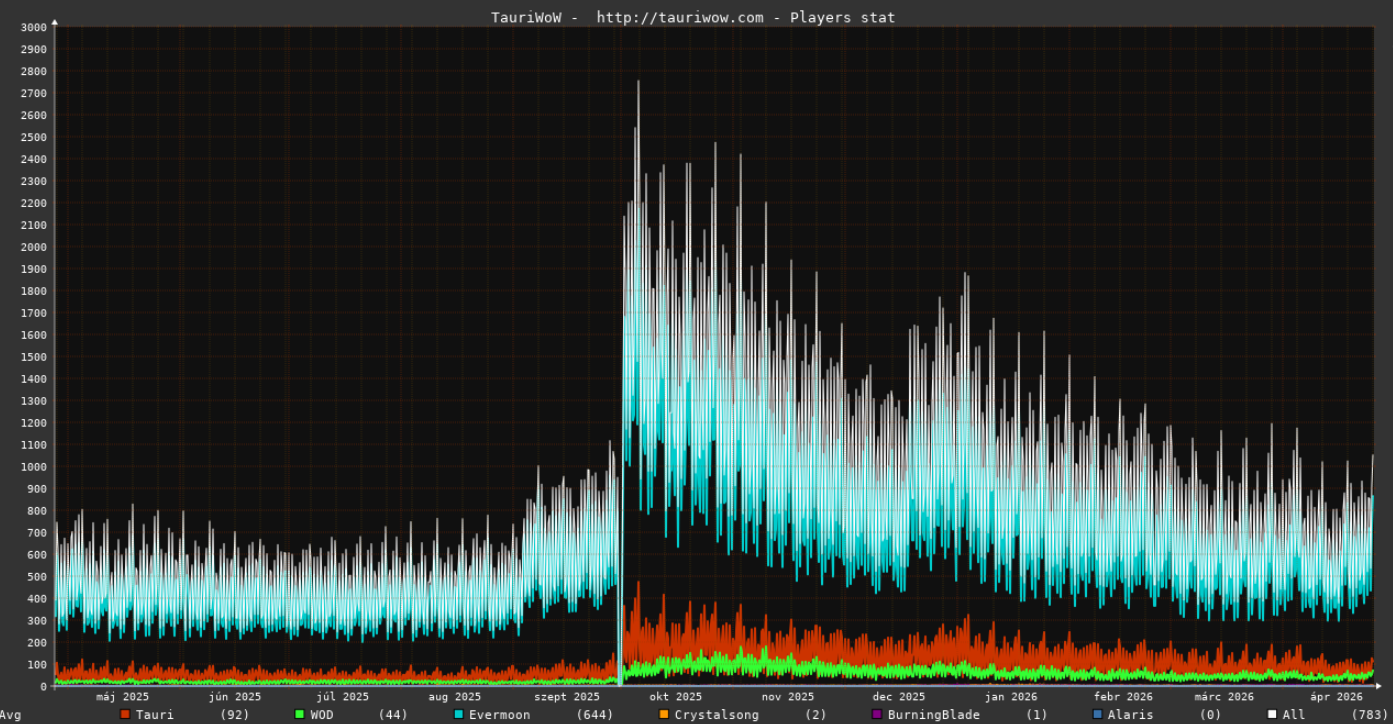The width and height of the screenshot is (1393, 724).
Task: Click the "ápr 2026" x-axis label
Action: 1337,697
